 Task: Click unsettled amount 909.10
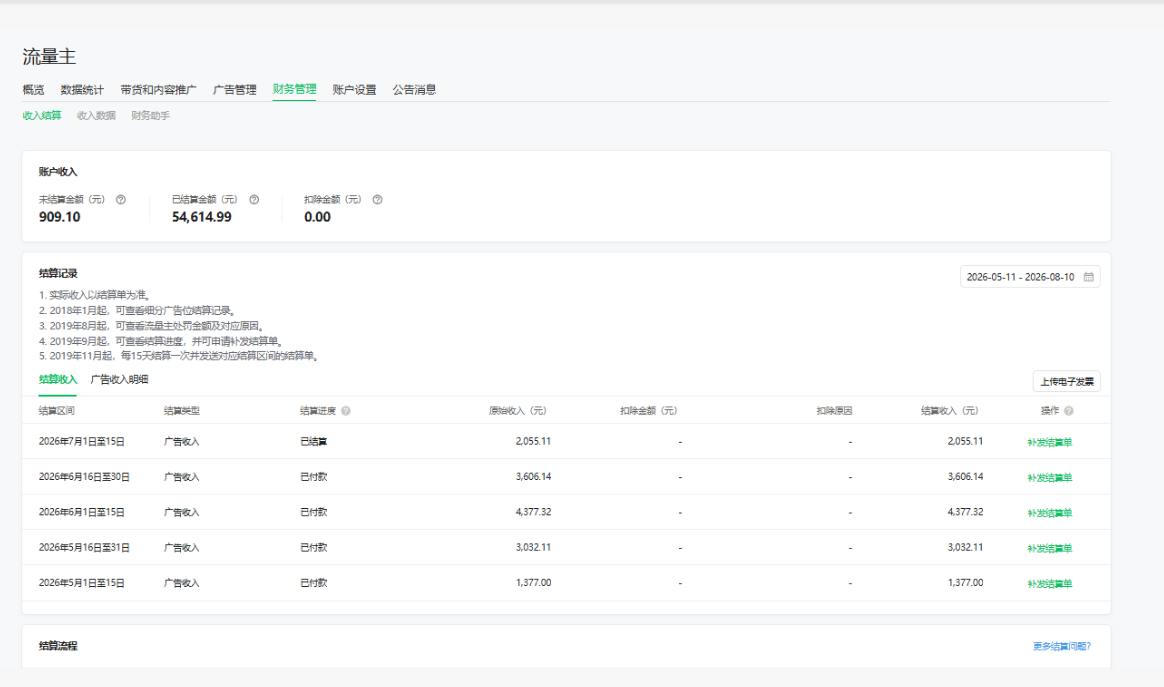pos(59,217)
